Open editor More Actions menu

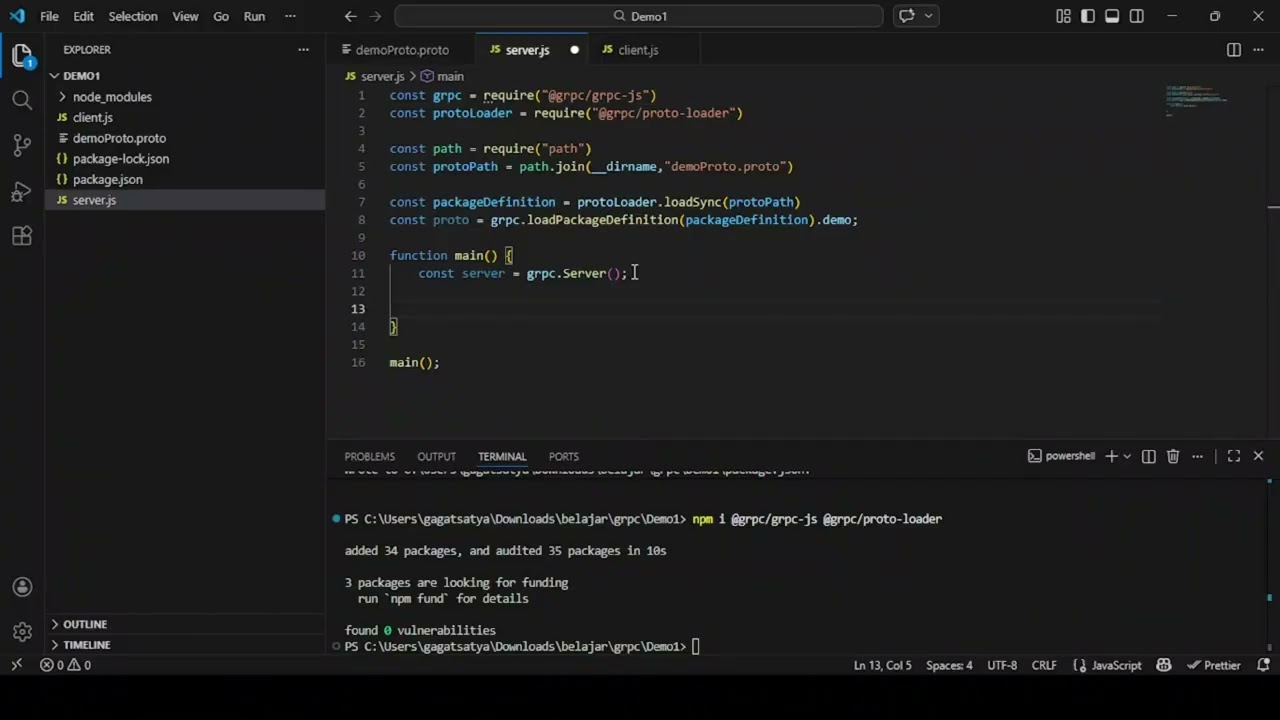(x=1258, y=50)
